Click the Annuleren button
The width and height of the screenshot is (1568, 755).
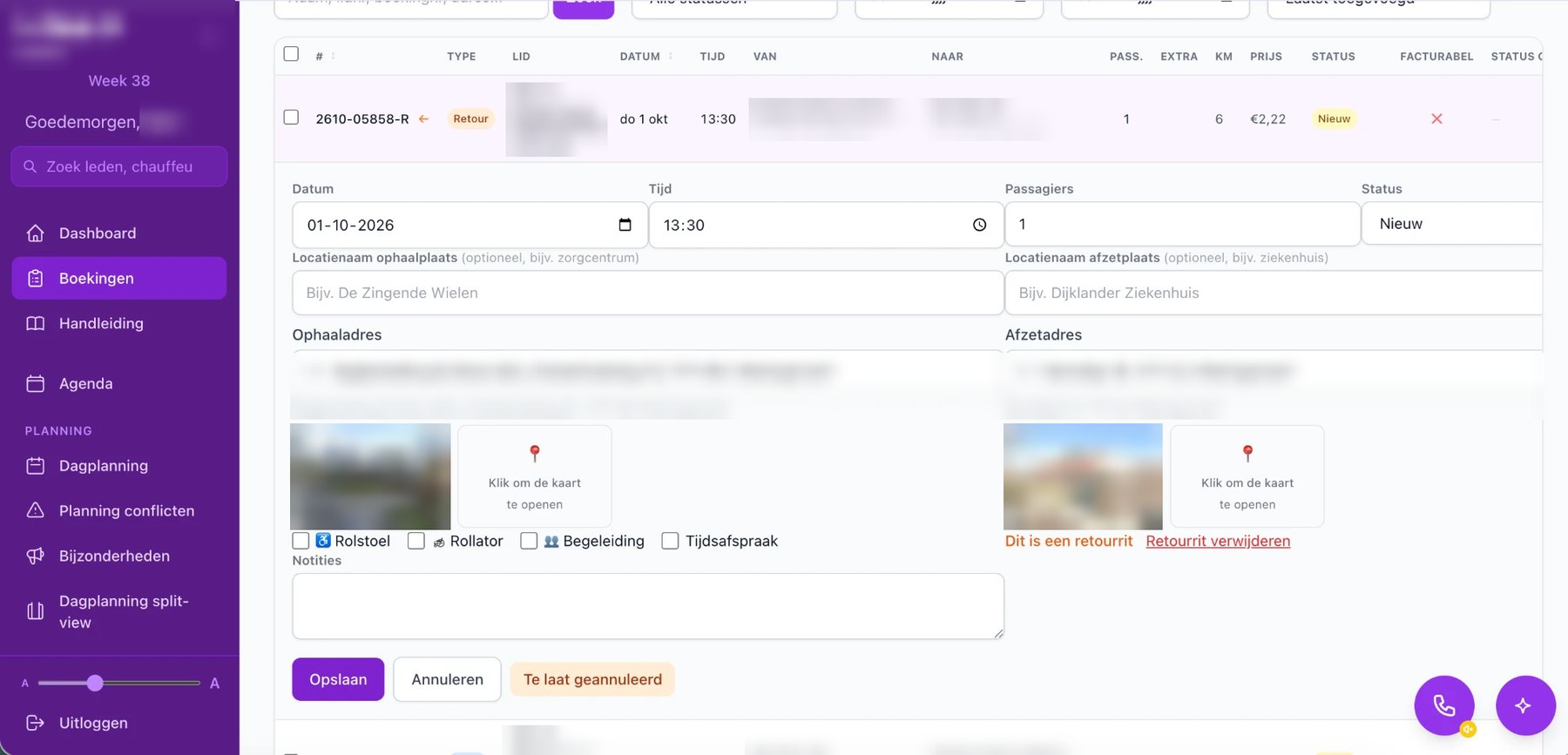point(447,679)
